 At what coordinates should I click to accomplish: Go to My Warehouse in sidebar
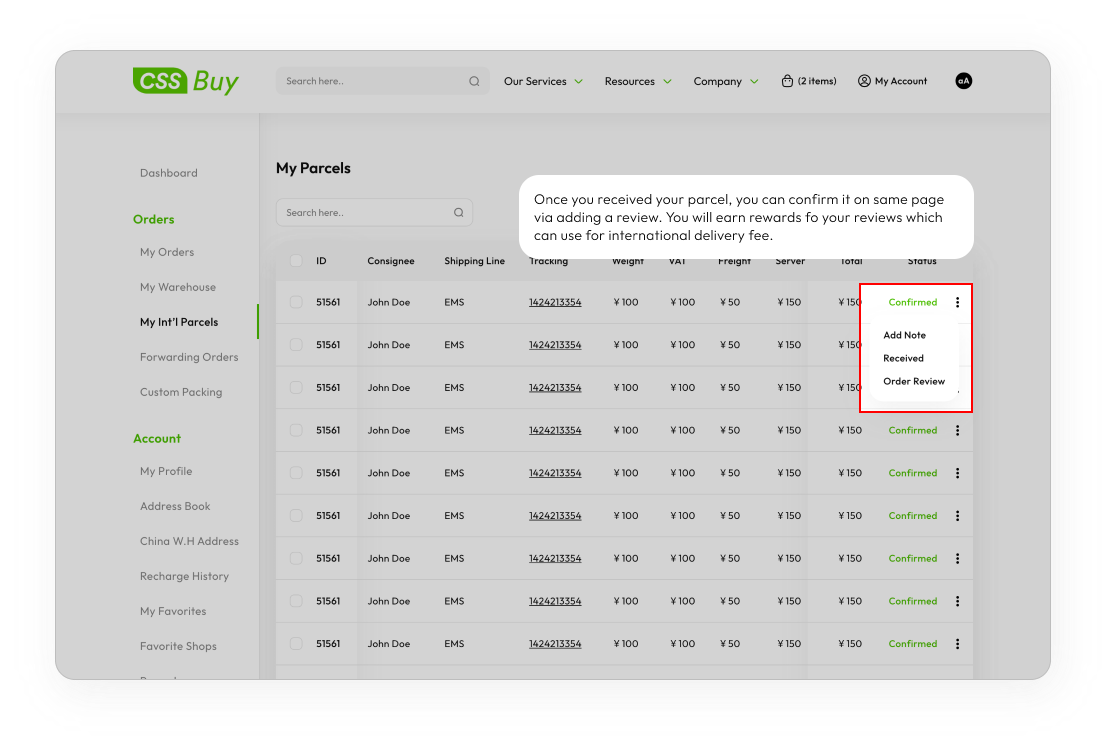coord(178,287)
